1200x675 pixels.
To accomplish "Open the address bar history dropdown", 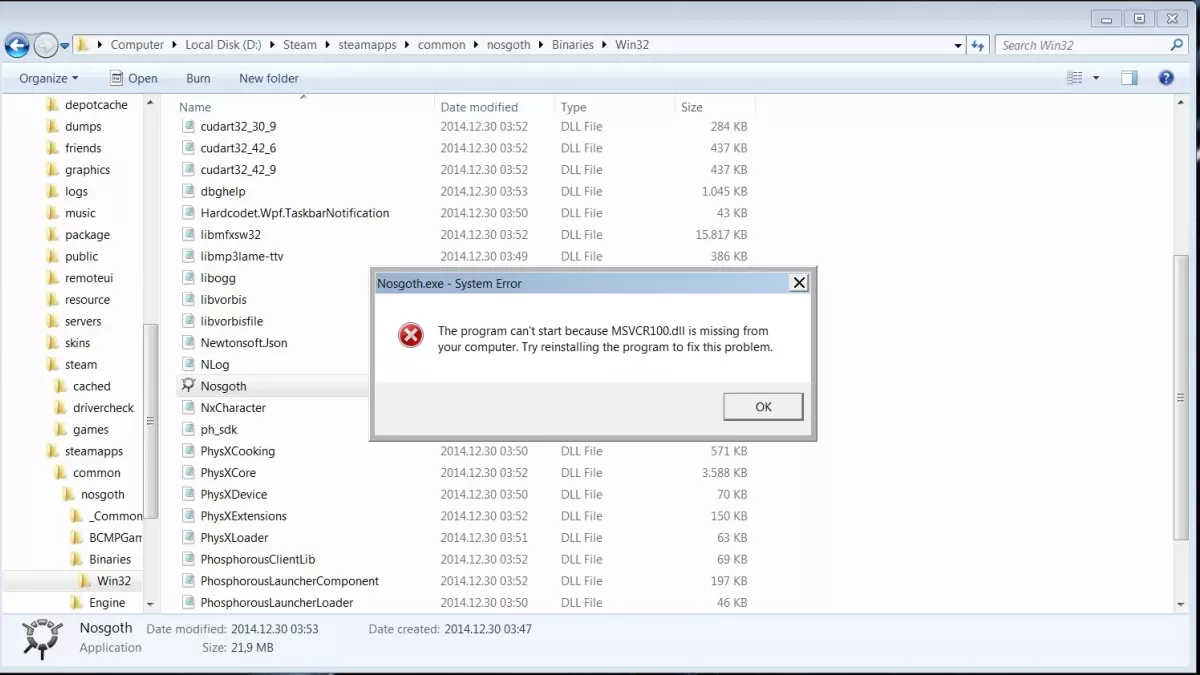I will (x=958, y=45).
